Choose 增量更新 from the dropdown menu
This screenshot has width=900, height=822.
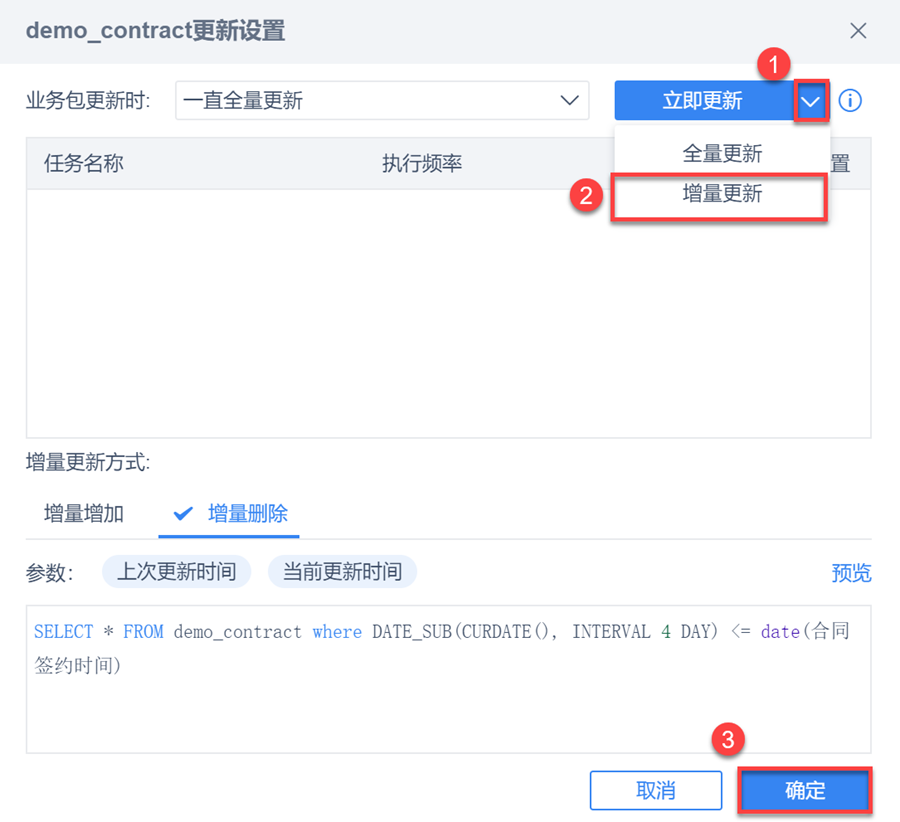(721, 194)
